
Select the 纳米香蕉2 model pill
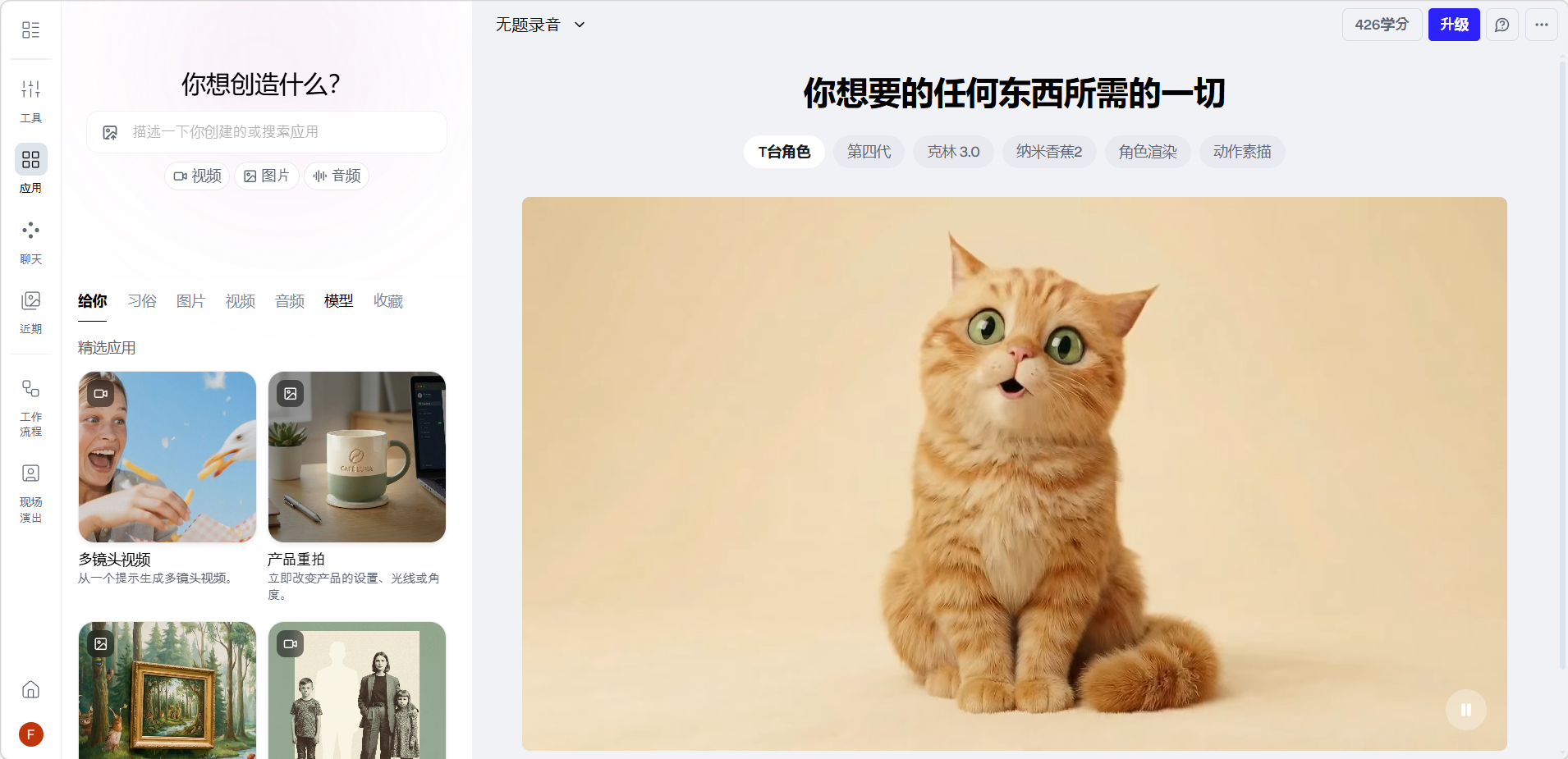pyautogui.click(x=1049, y=152)
